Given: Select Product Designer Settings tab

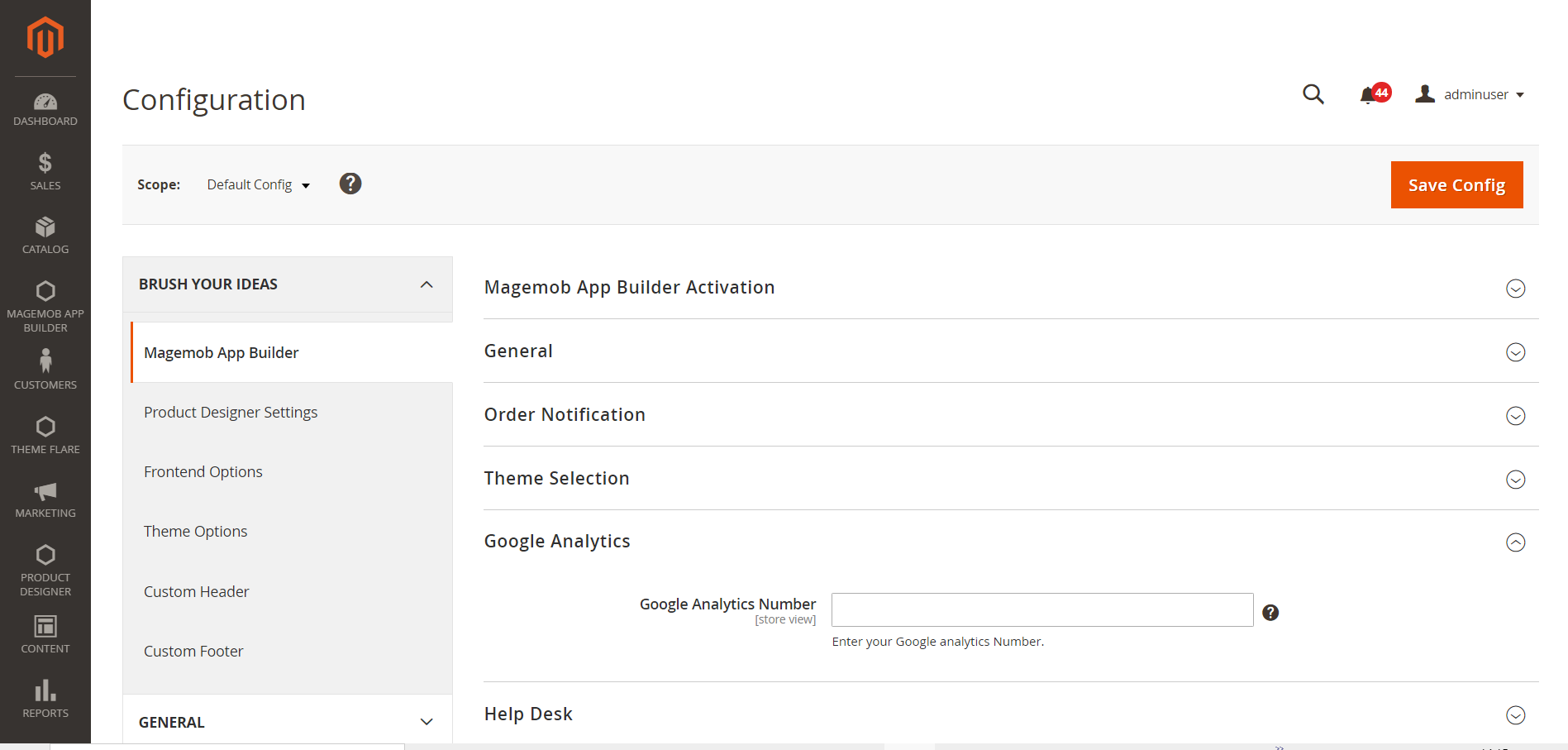Looking at the screenshot, I should [x=231, y=413].
